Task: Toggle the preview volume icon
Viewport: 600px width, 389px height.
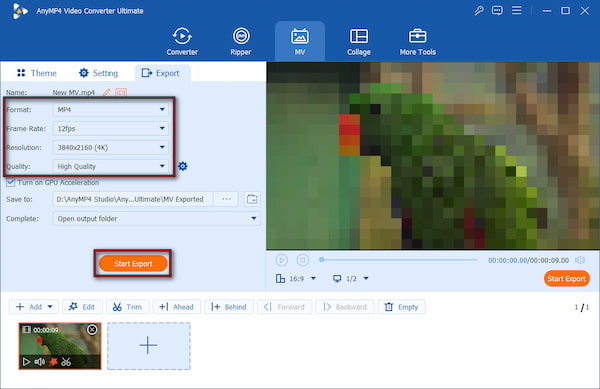Action: 580,260
